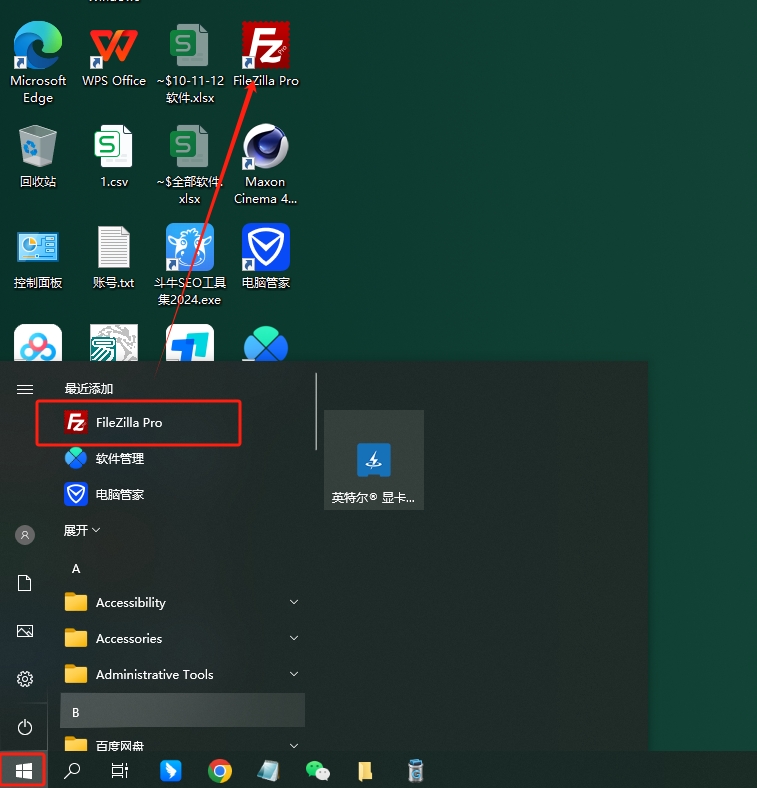This screenshot has width=757, height=788.
Task: Open 电脑管家 in Start menu list
Action: (182, 495)
